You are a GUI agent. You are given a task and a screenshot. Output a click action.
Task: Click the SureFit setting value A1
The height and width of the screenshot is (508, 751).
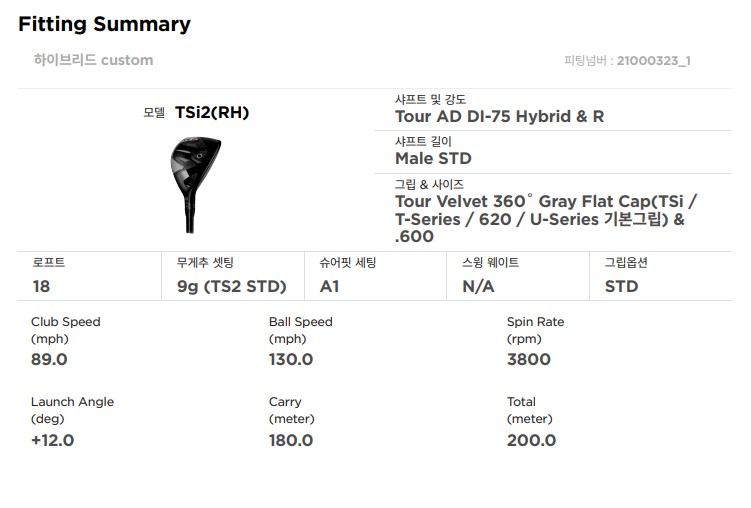[330, 286]
